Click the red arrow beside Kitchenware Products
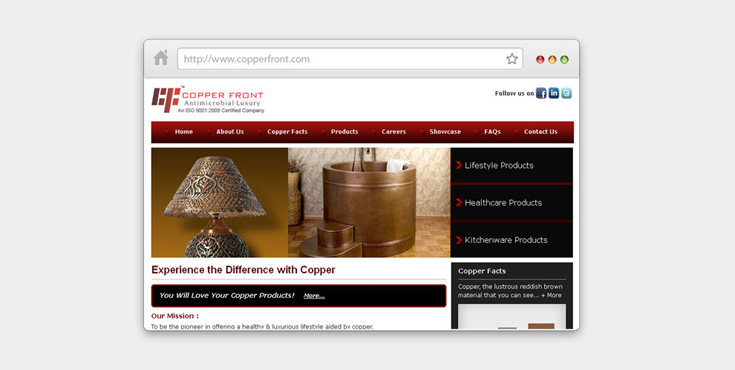Image resolution: width=735 pixels, height=370 pixels. click(x=459, y=240)
